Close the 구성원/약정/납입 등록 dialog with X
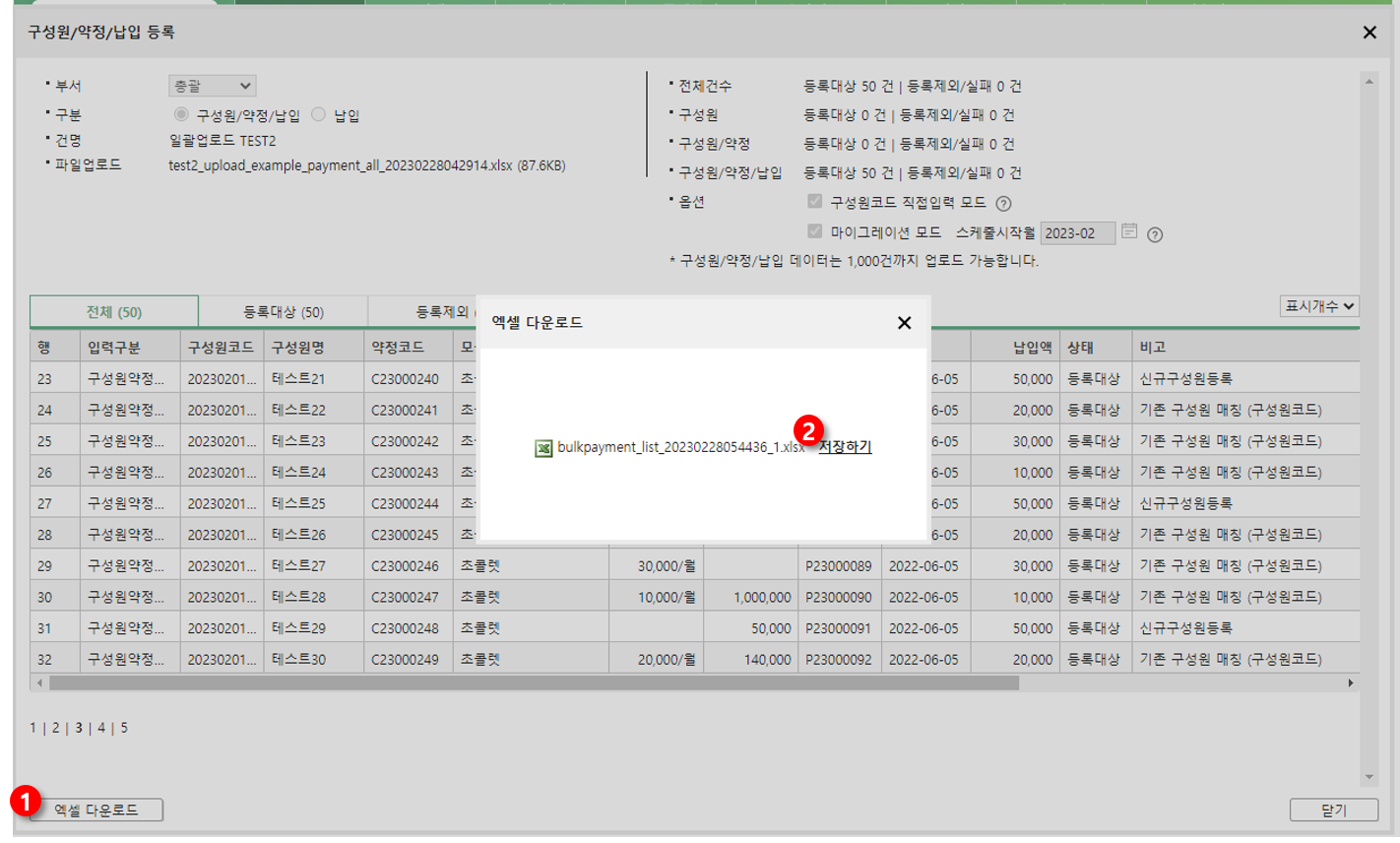Screen dimensions: 1400x843 tap(1368, 32)
